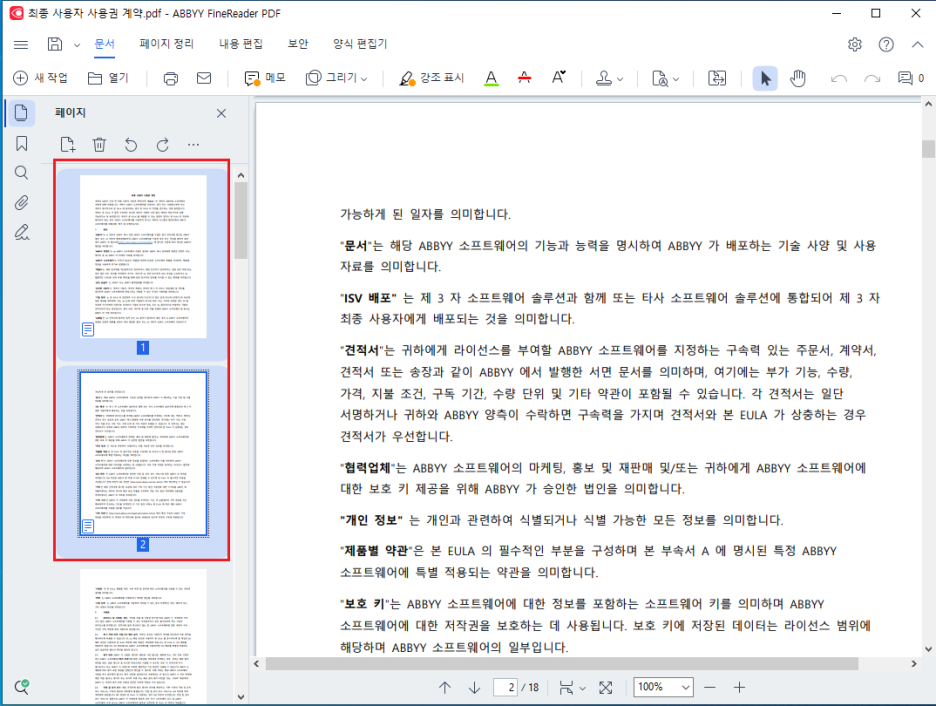This screenshot has height=706, width=936.
Task: Open the 페이지 정리 tab
Action: tap(167, 44)
